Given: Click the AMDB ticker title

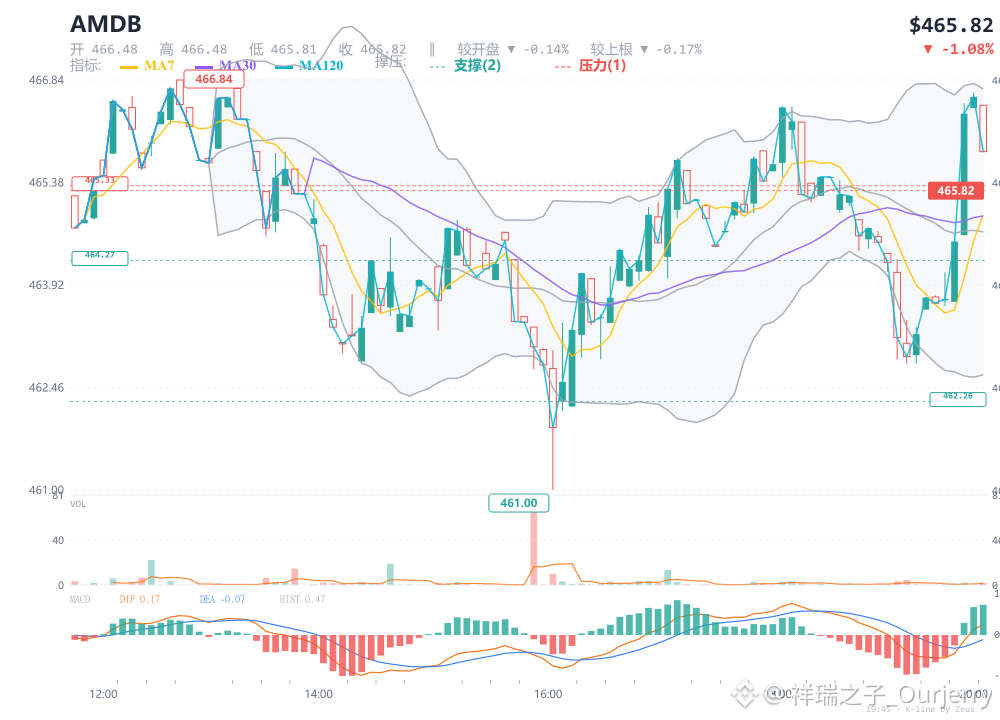Looking at the screenshot, I should pos(106,24).
